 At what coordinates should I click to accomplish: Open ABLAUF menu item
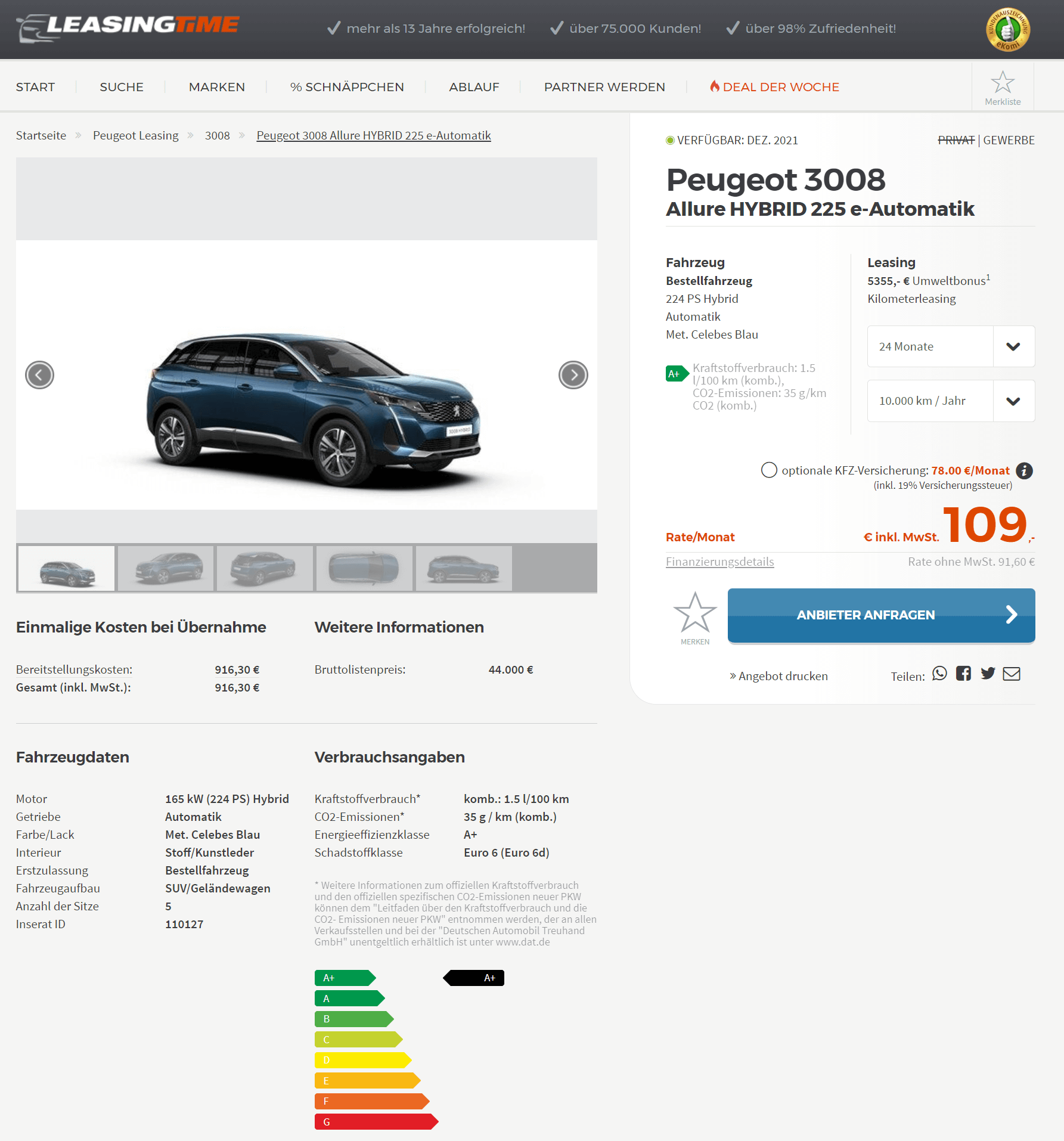coord(474,87)
